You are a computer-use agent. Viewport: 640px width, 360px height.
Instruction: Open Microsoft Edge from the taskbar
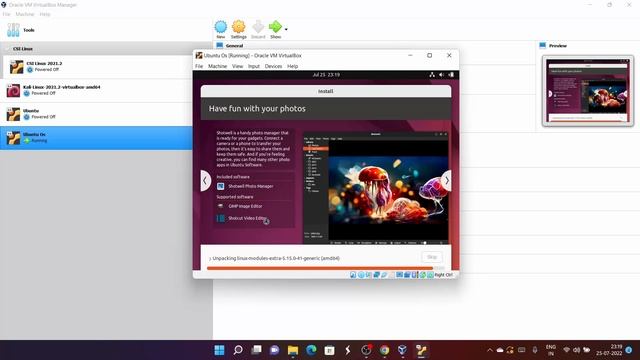click(x=311, y=350)
